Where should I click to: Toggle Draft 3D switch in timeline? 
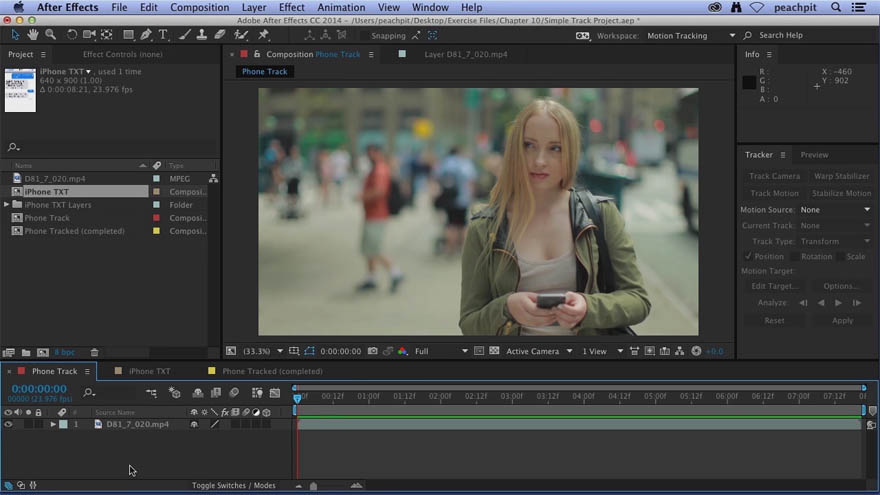coord(175,393)
